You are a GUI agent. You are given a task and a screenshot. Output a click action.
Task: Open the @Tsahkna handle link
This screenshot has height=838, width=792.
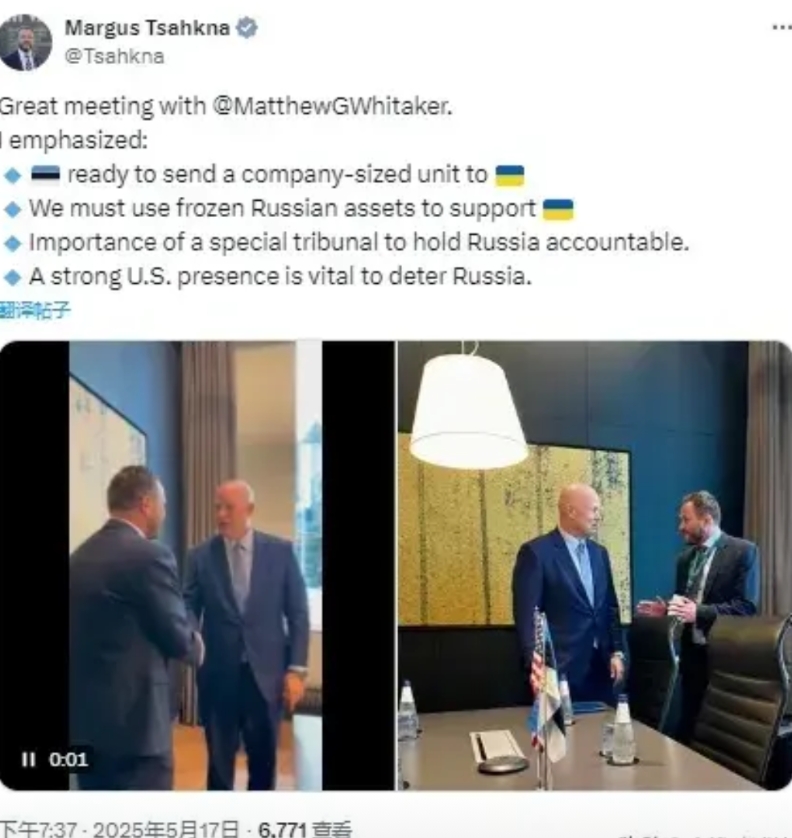[114, 56]
